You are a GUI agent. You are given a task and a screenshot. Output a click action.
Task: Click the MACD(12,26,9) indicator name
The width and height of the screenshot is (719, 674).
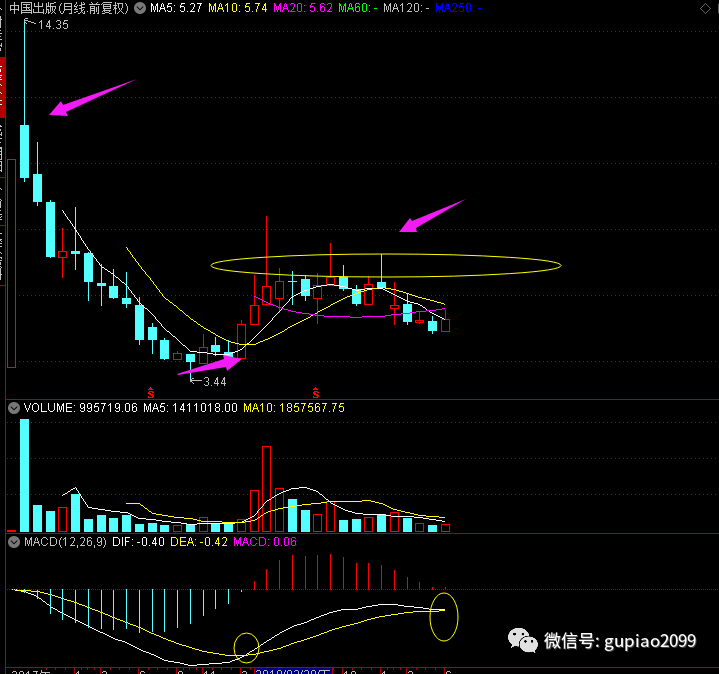point(65,542)
